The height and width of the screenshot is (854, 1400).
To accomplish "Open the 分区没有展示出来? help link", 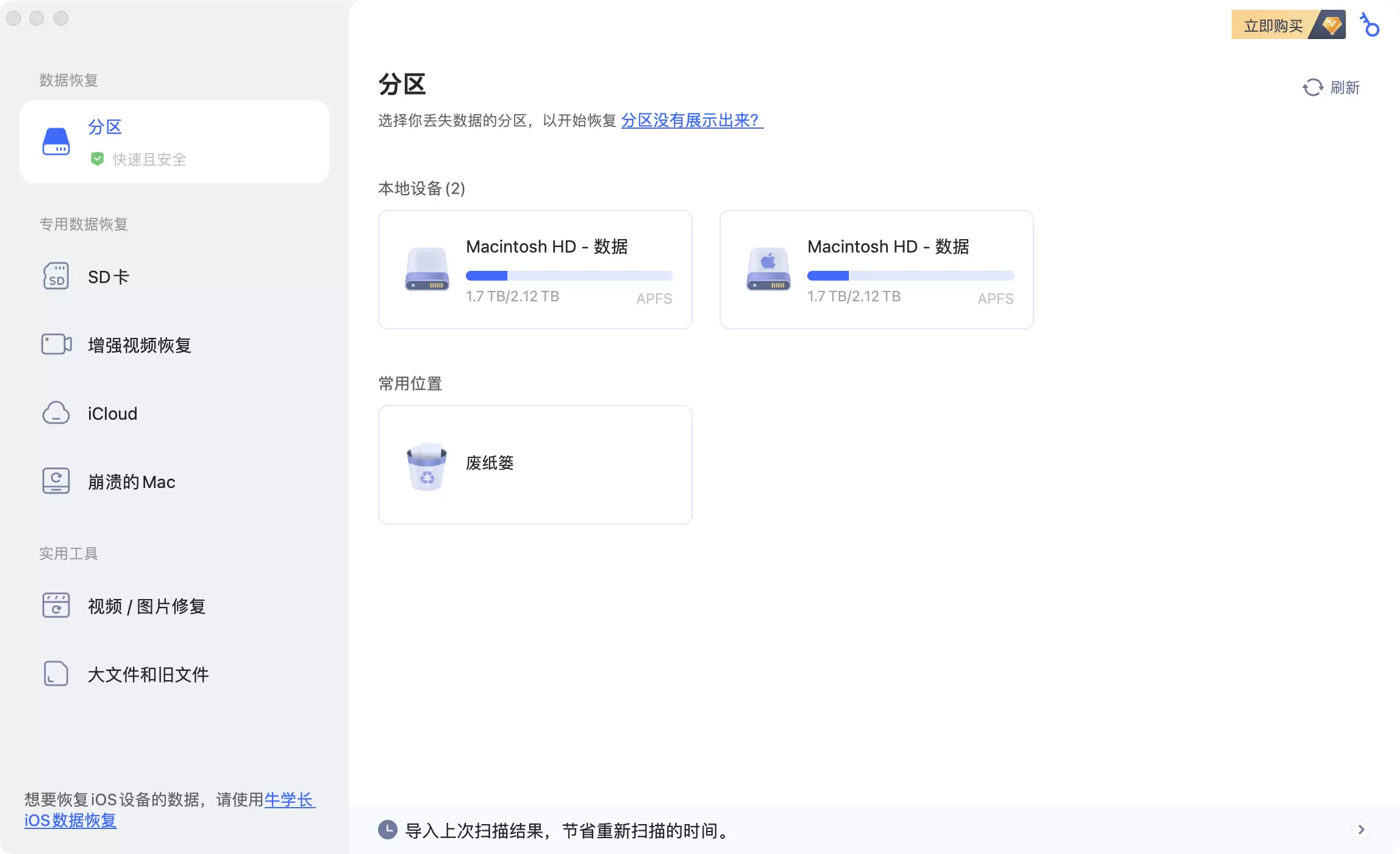I will pos(692,120).
